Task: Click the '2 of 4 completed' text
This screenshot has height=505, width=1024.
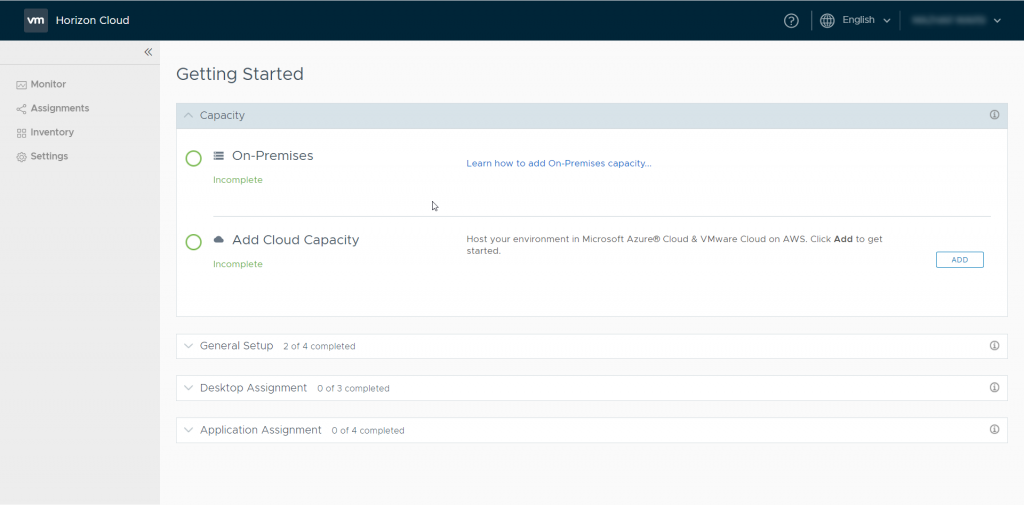Action: tap(319, 347)
